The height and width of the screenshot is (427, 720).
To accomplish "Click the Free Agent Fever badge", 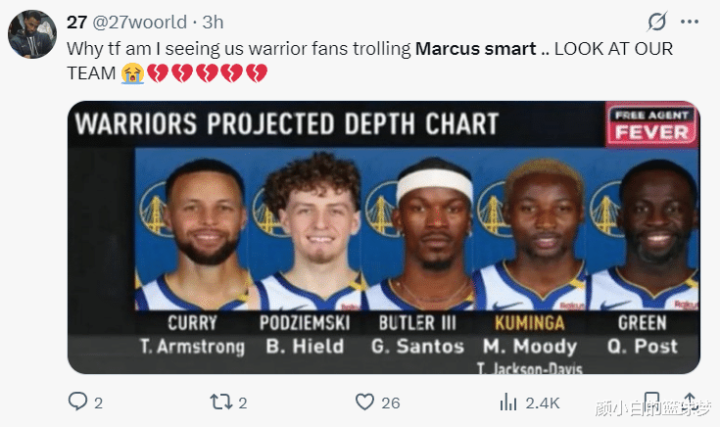I will pos(652,124).
